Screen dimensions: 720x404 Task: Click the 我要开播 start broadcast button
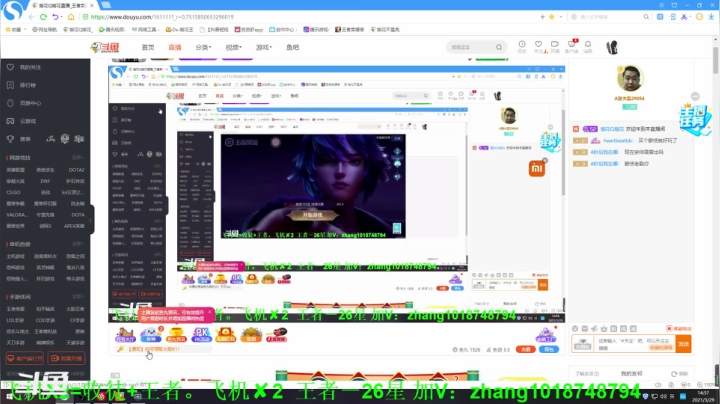coord(67,358)
